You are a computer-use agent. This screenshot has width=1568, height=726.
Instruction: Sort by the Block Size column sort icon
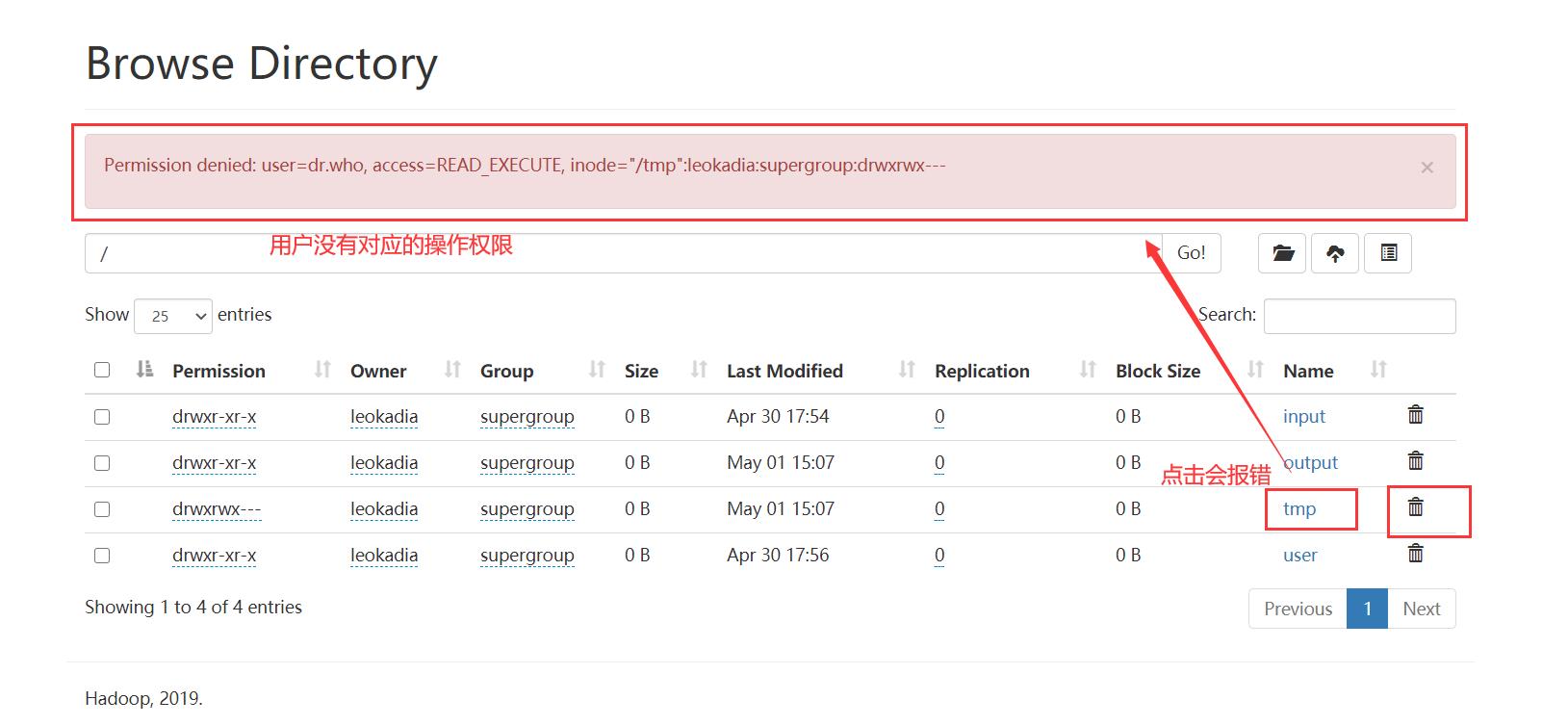pyautogui.click(x=1255, y=370)
